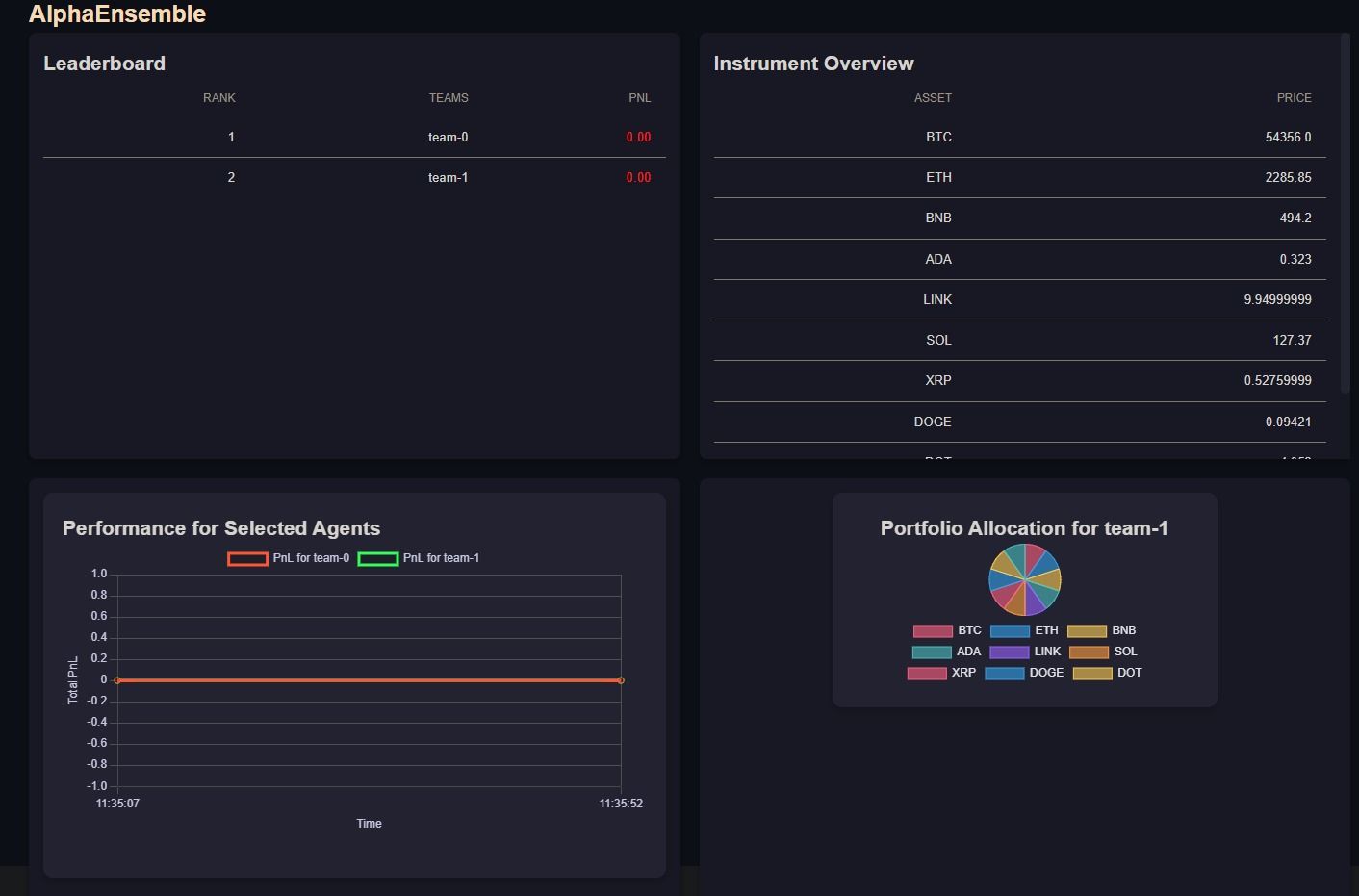Click the BTC asset row
1359x896 pixels.
click(x=1020, y=138)
